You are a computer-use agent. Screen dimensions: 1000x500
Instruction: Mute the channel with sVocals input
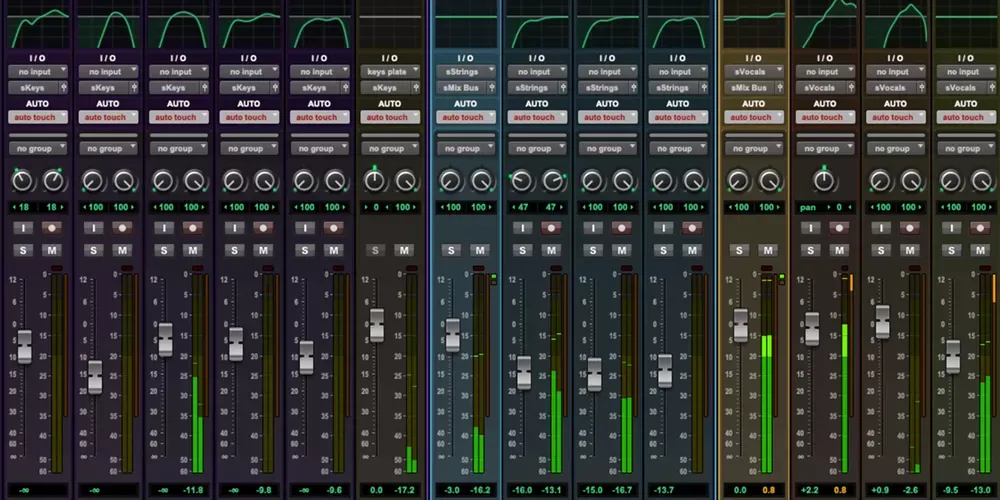point(768,251)
